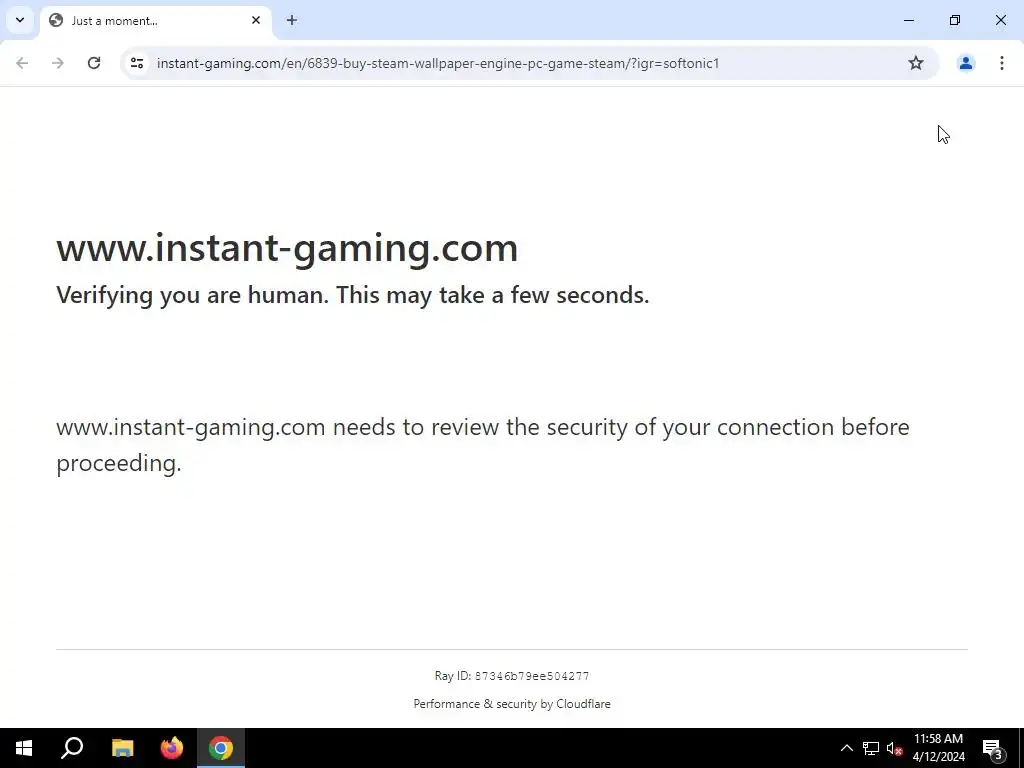Click the Chrome taskbar icon
The height and width of the screenshot is (768, 1024).
coord(221,748)
